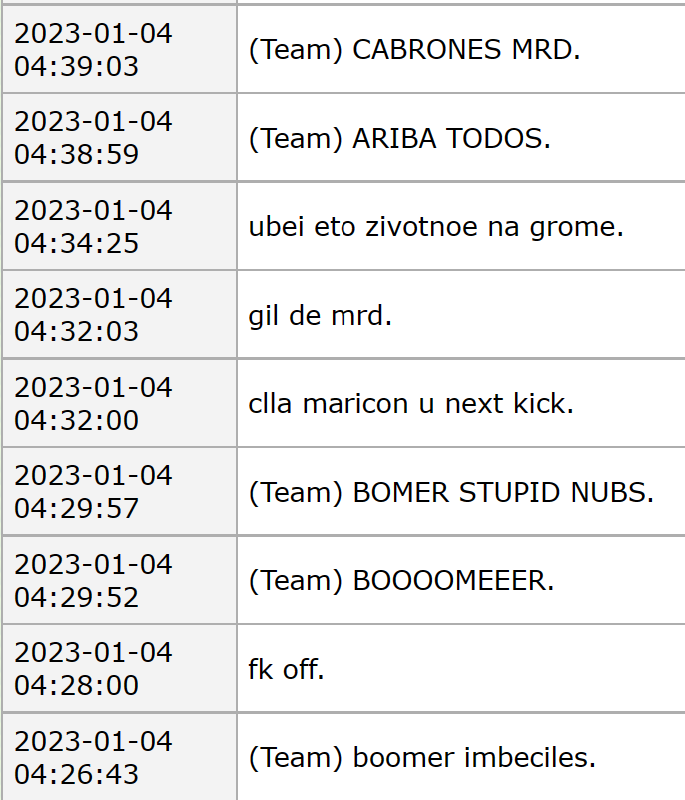Select the "ARIBA TODOS." team message
This screenshot has width=685, height=800.
coord(399,139)
